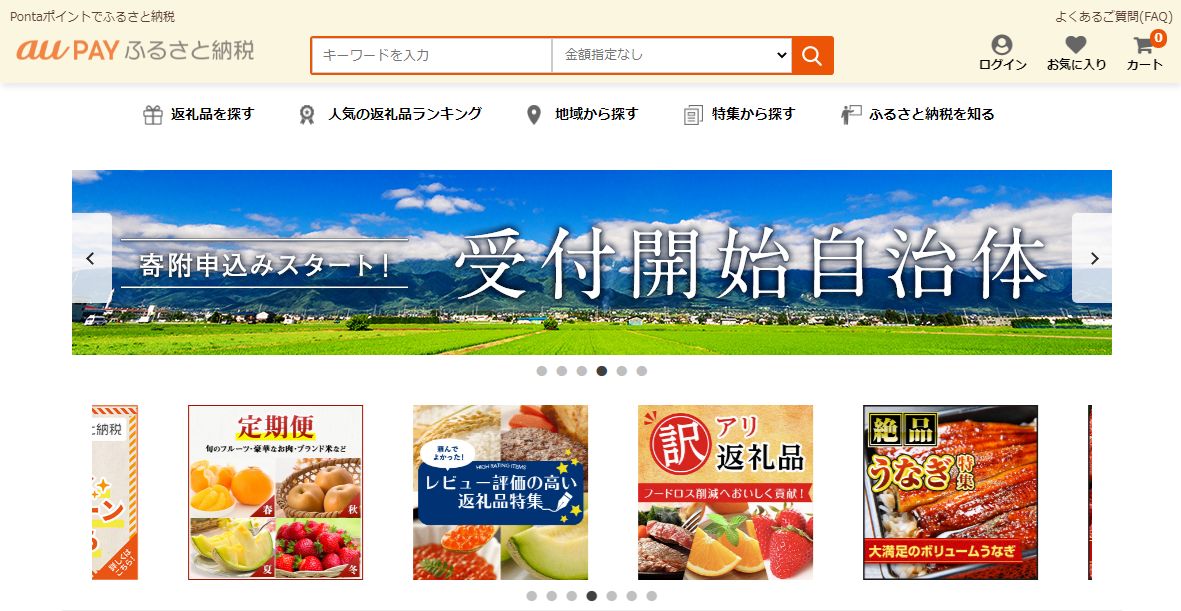1181x611 pixels.
Task: Select the last hero carousel dot
Action: click(x=642, y=371)
